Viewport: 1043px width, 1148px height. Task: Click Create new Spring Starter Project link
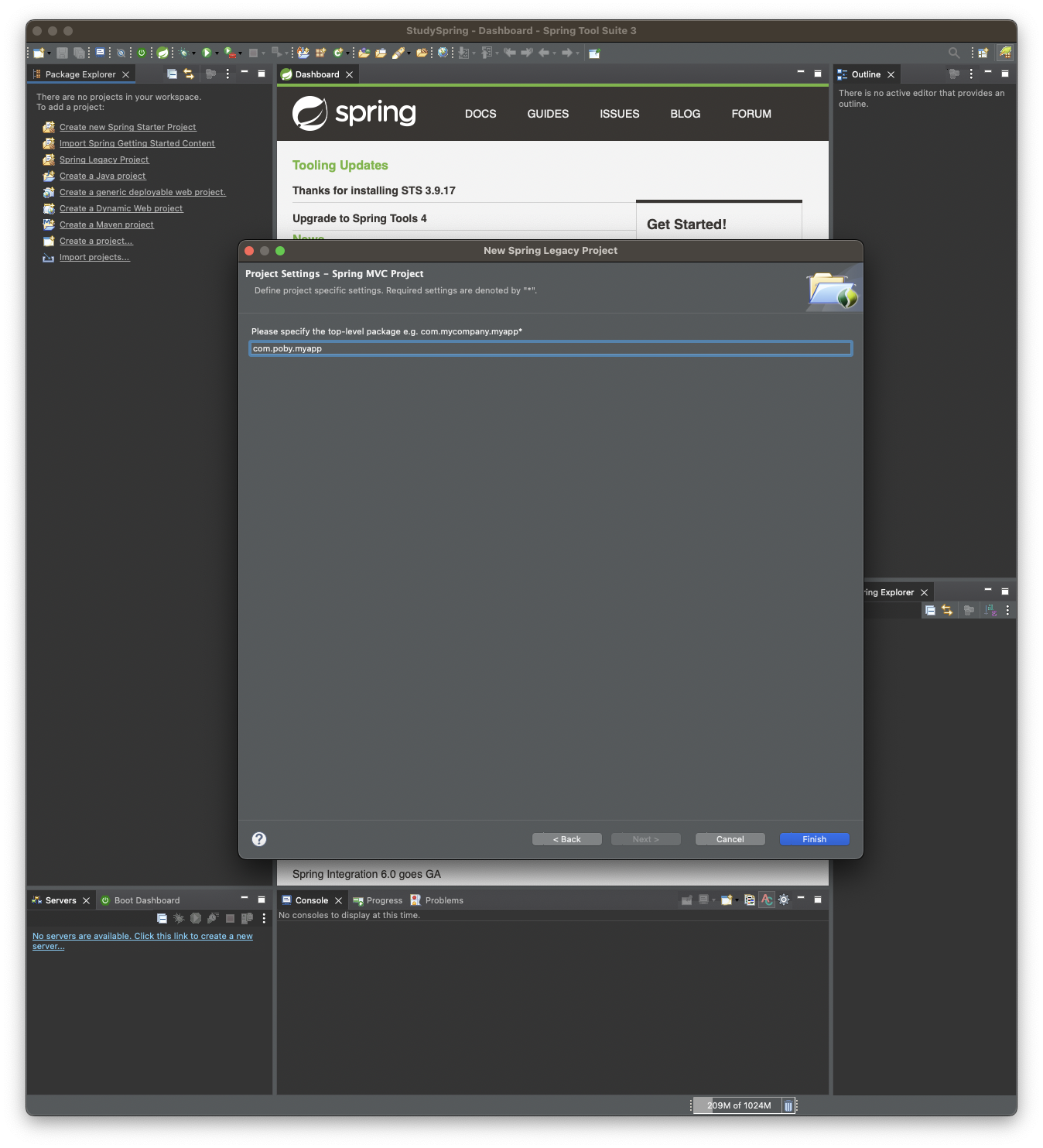[128, 127]
